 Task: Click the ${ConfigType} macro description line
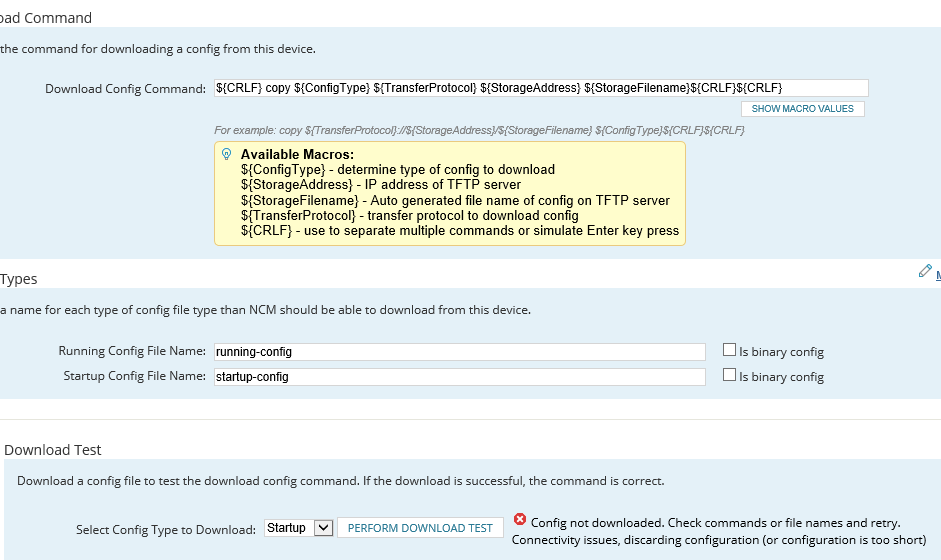pos(398,170)
